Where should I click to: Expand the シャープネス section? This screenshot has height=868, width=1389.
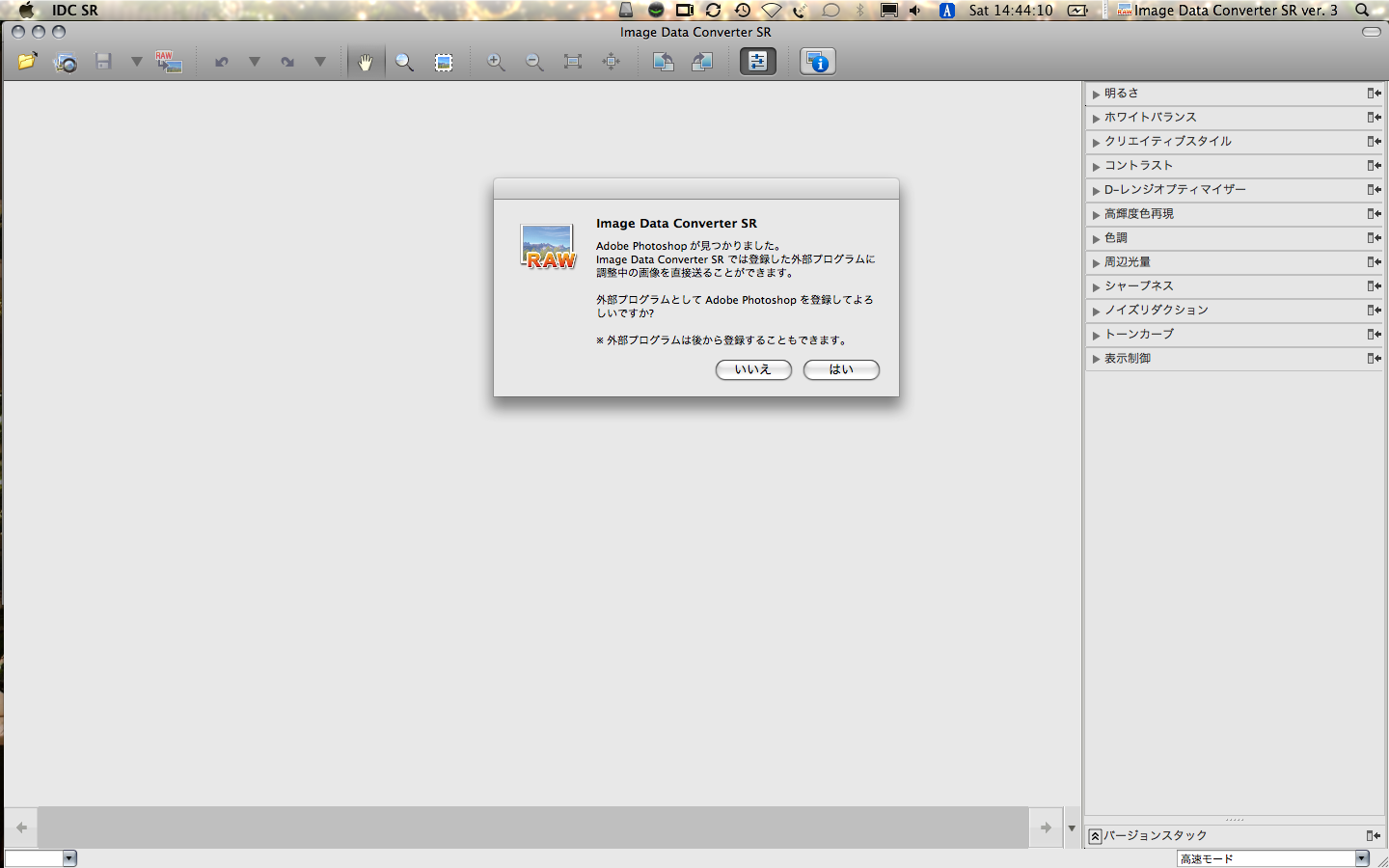[x=1096, y=286]
